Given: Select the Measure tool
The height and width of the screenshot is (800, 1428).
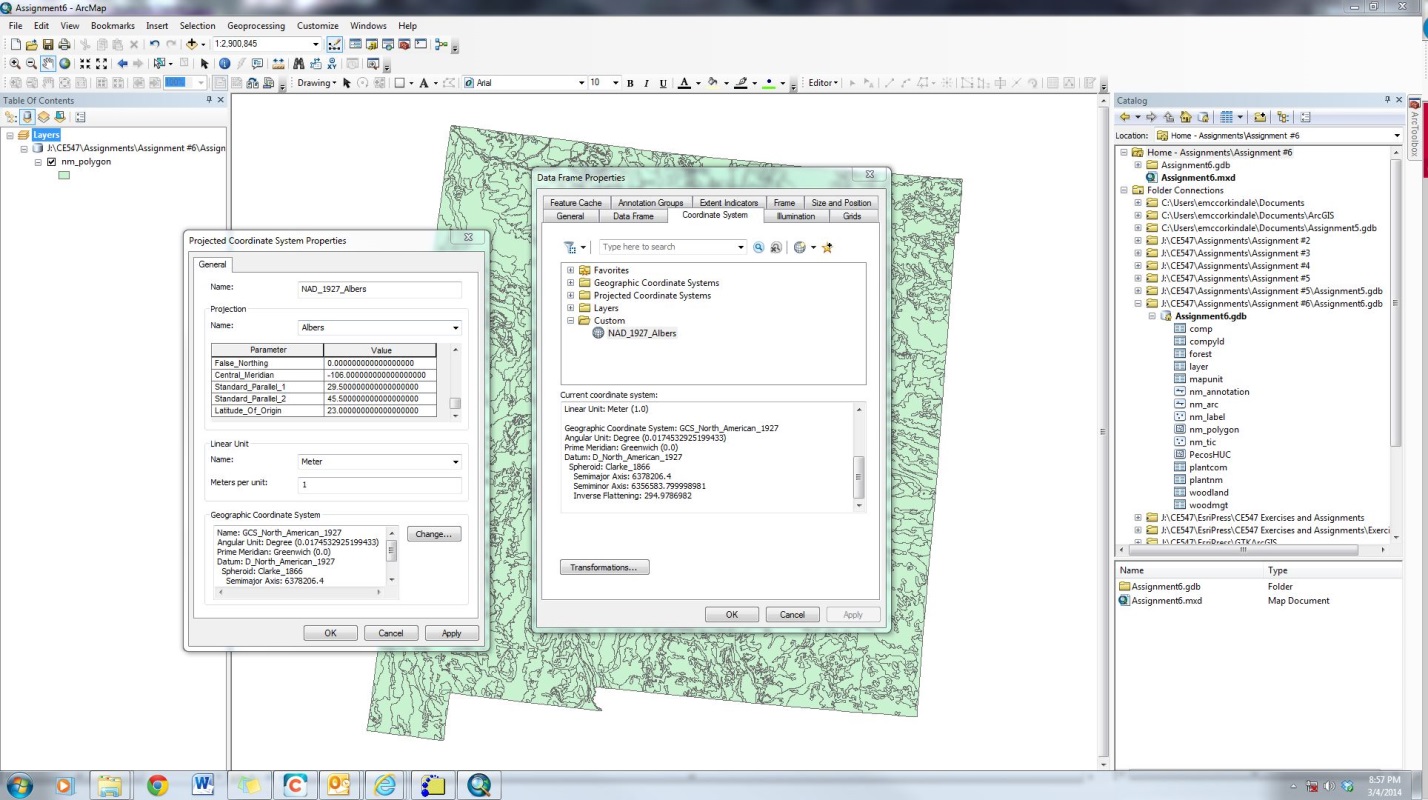Looking at the screenshot, I should point(277,63).
